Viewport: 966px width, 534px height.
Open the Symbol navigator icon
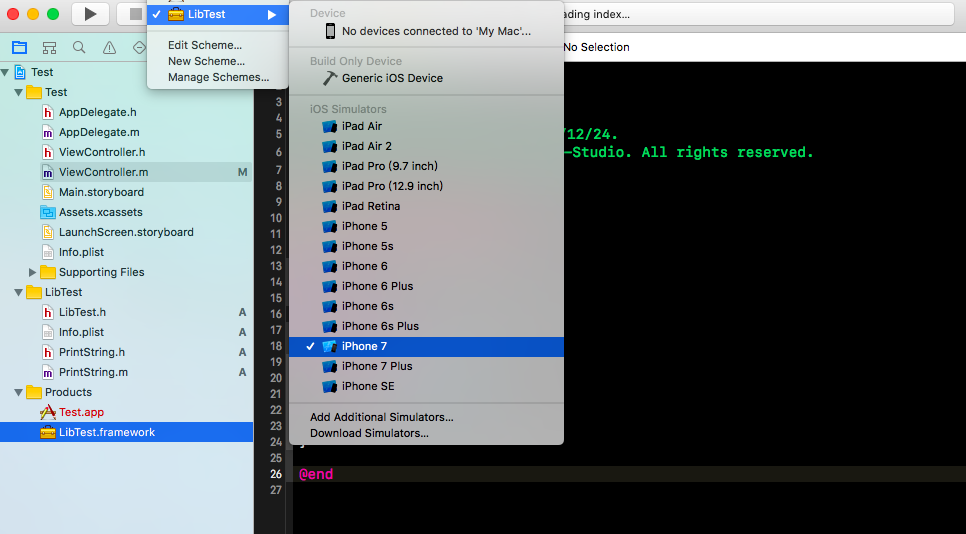(49, 47)
